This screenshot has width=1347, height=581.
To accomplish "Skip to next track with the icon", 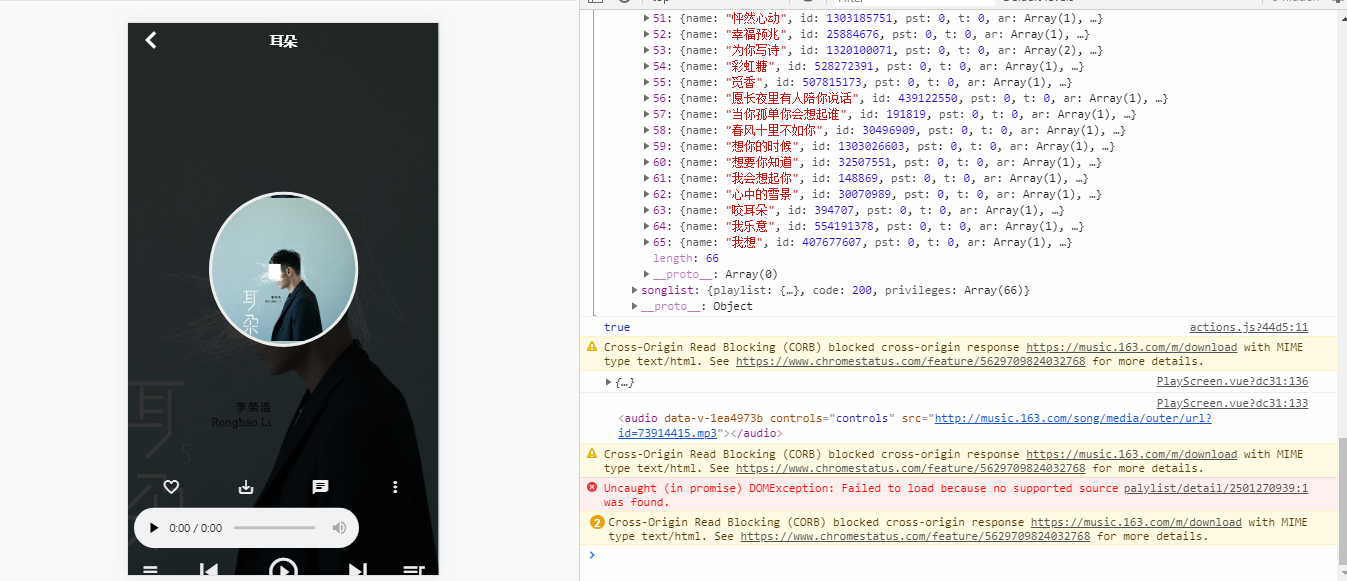I will (357, 570).
